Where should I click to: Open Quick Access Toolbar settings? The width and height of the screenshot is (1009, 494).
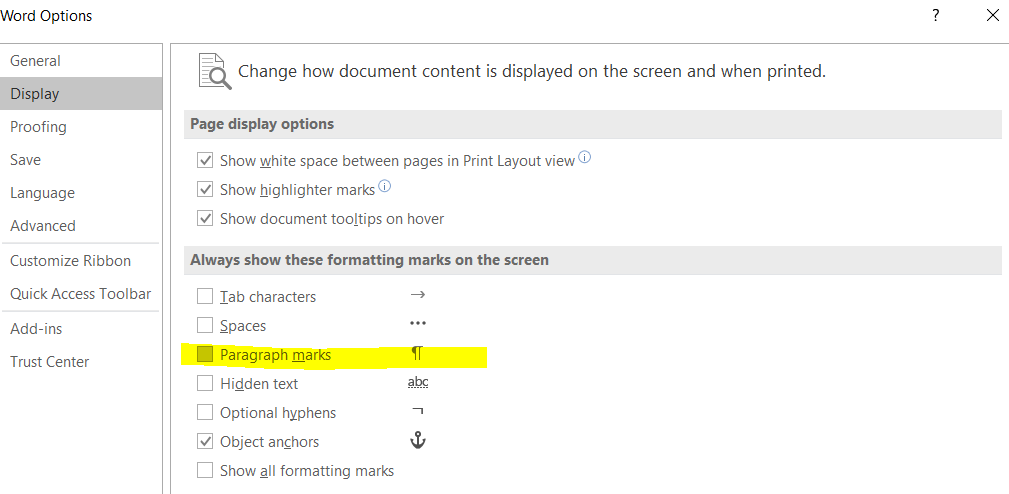point(81,294)
